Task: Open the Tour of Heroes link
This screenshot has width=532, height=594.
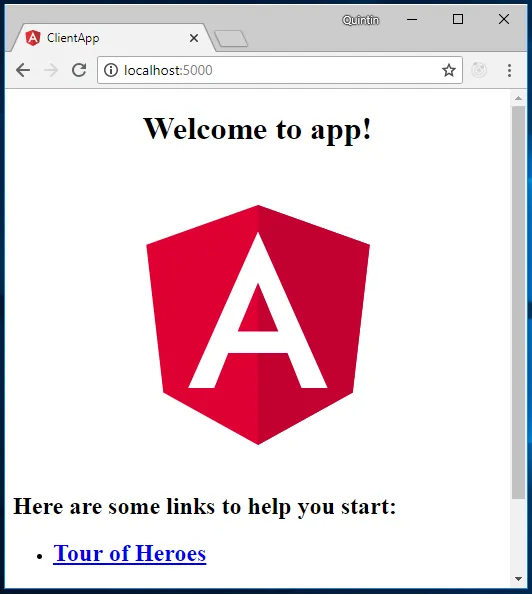Action: click(130, 553)
